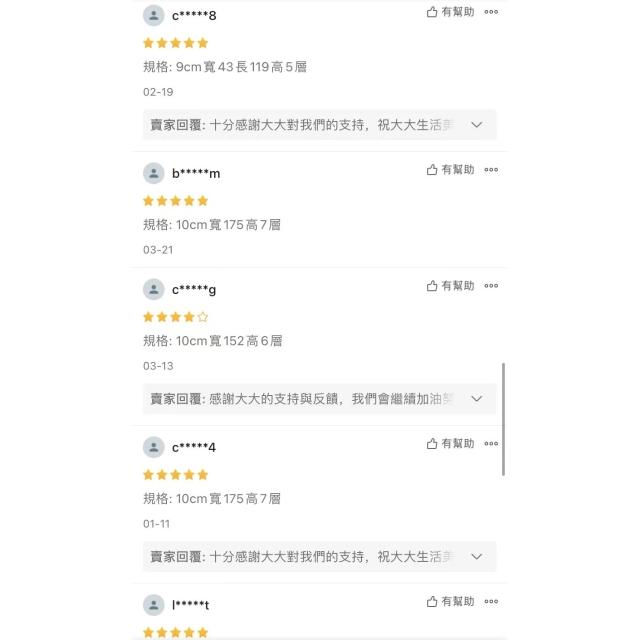Open username c*****4 profile link
The width and height of the screenshot is (640, 640).
coord(194,447)
